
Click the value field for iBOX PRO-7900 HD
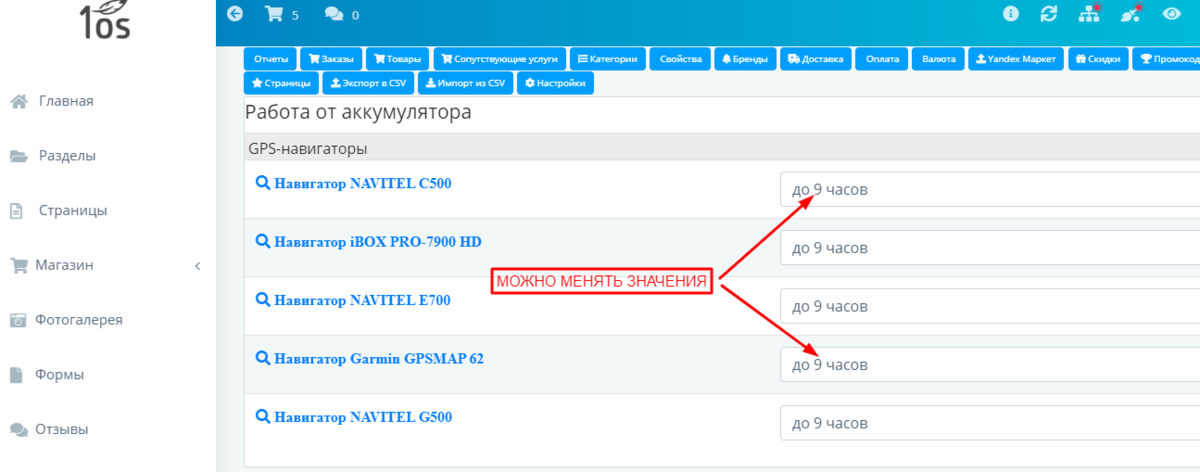[x=990, y=248]
